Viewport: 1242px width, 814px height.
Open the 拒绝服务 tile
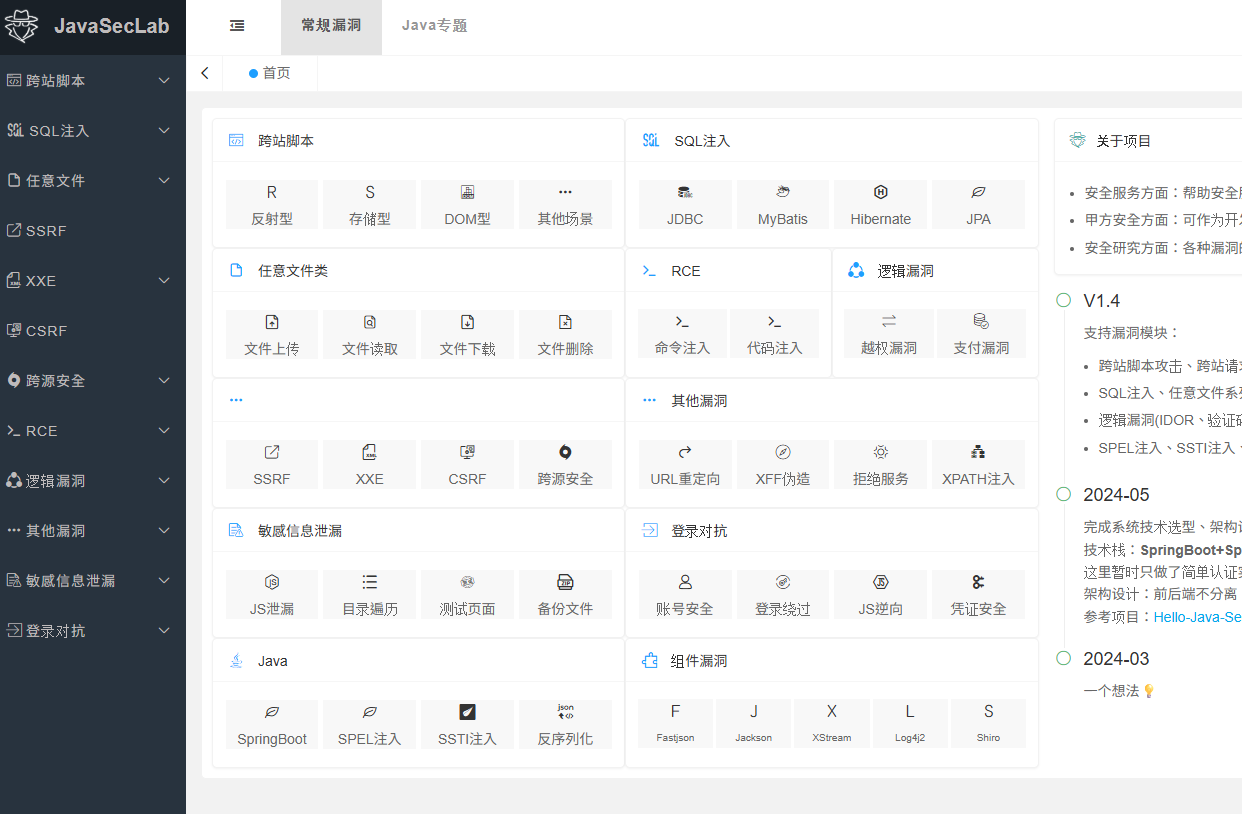(881, 465)
